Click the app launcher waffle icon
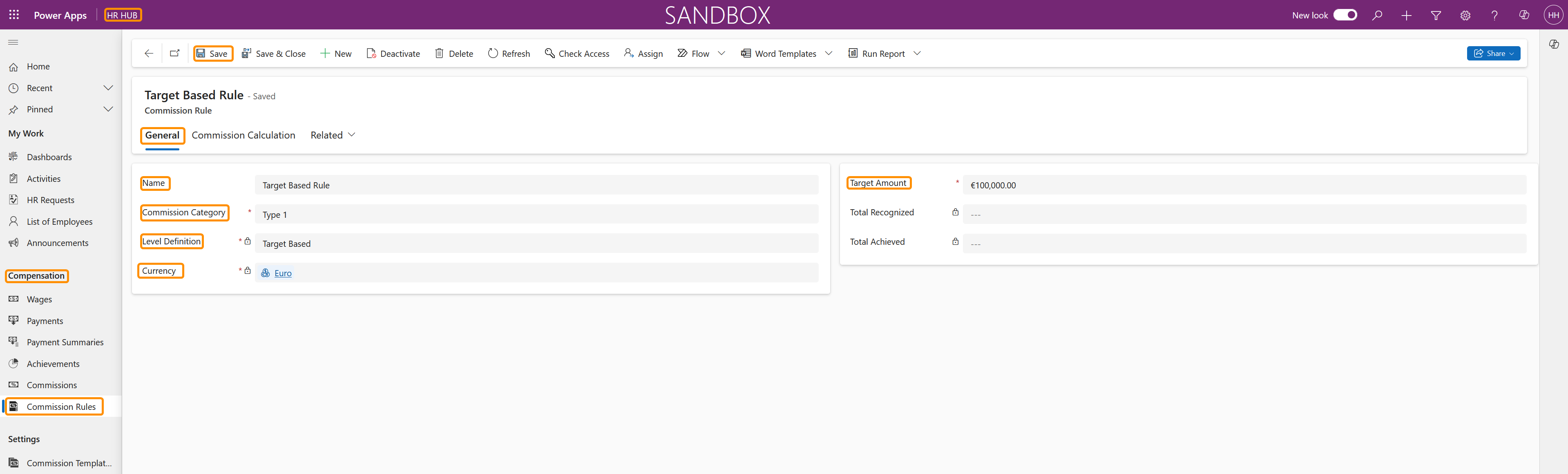This screenshot has width=1568, height=474. [14, 15]
